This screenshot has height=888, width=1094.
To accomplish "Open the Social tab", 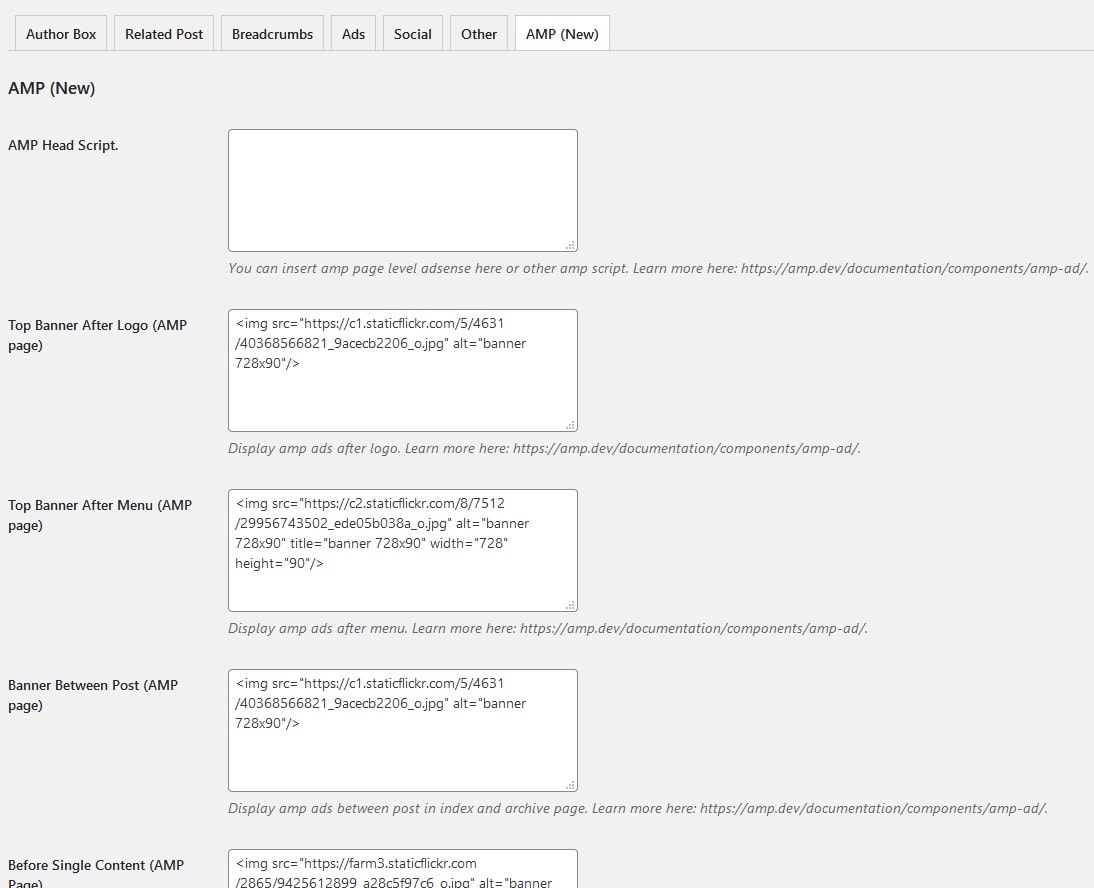I will [x=412, y=33].
